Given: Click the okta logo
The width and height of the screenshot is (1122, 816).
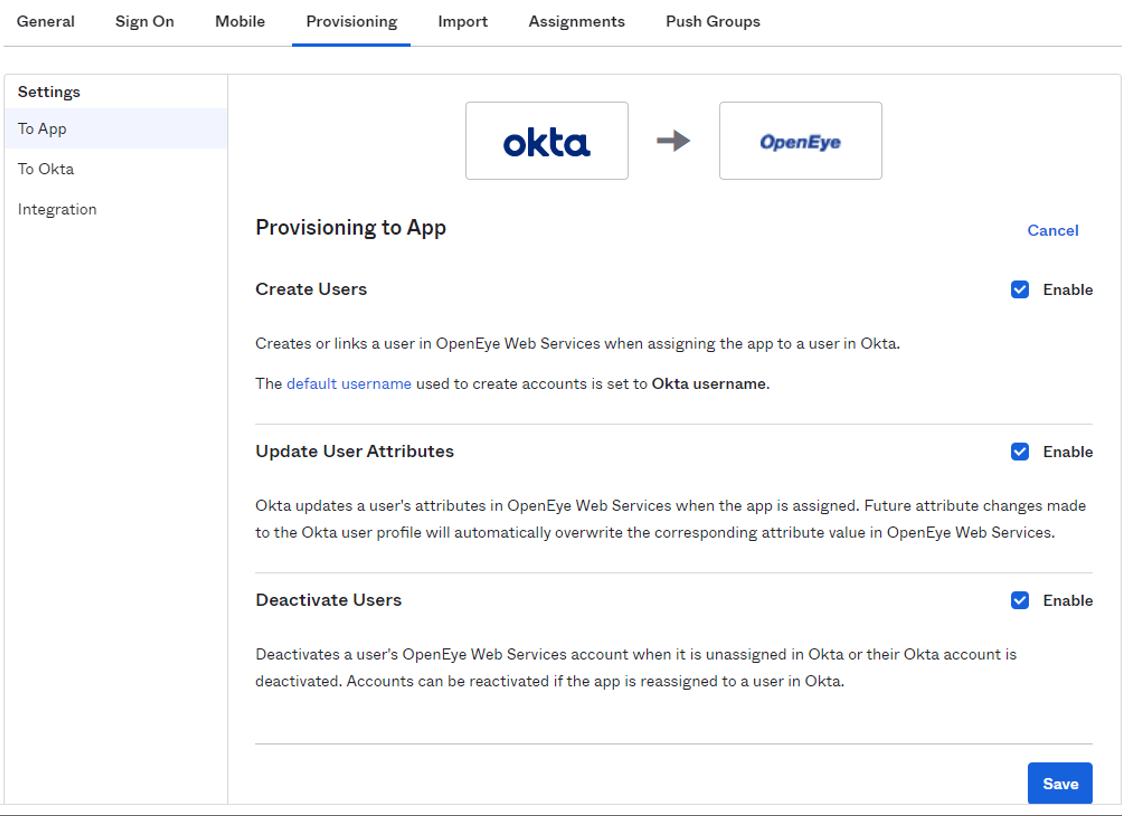Looking at the screenshot, I should [x=546, y=141].
